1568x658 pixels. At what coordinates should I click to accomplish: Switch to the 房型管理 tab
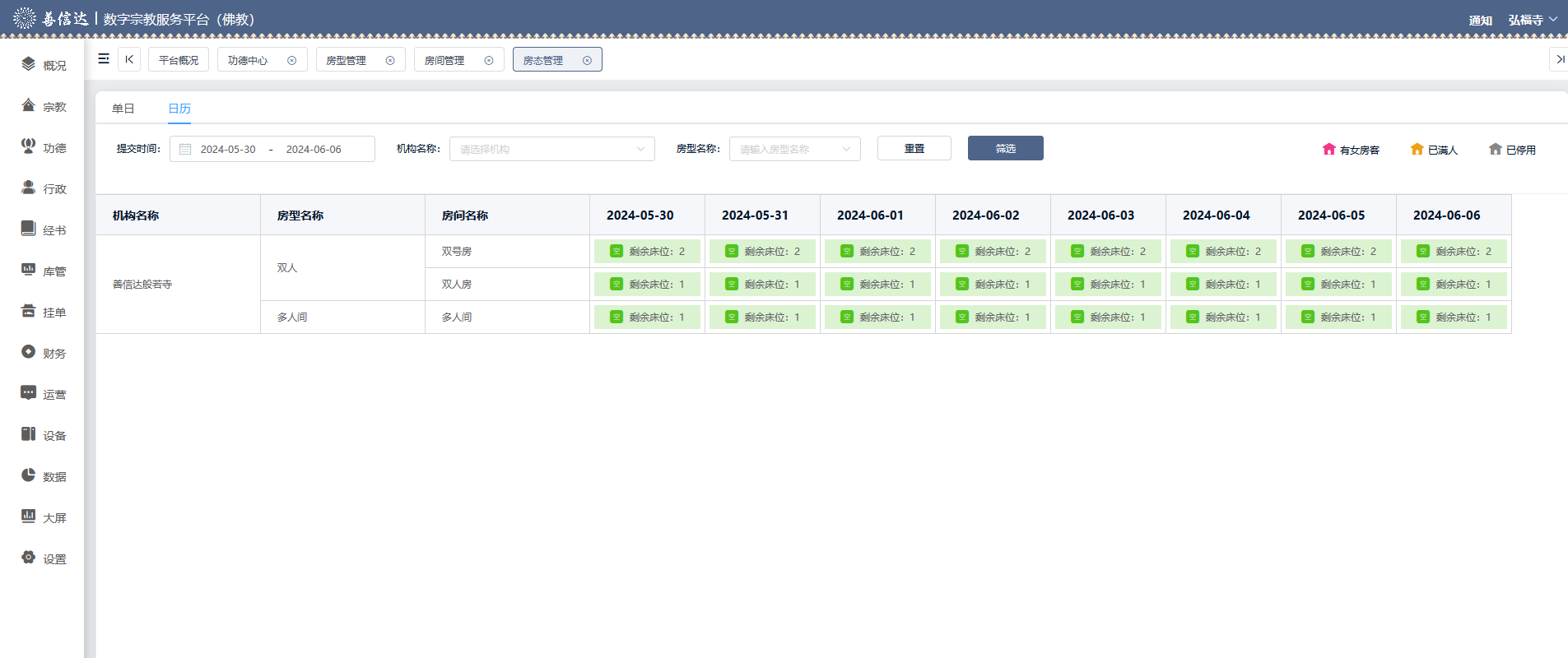pos(347,60)
